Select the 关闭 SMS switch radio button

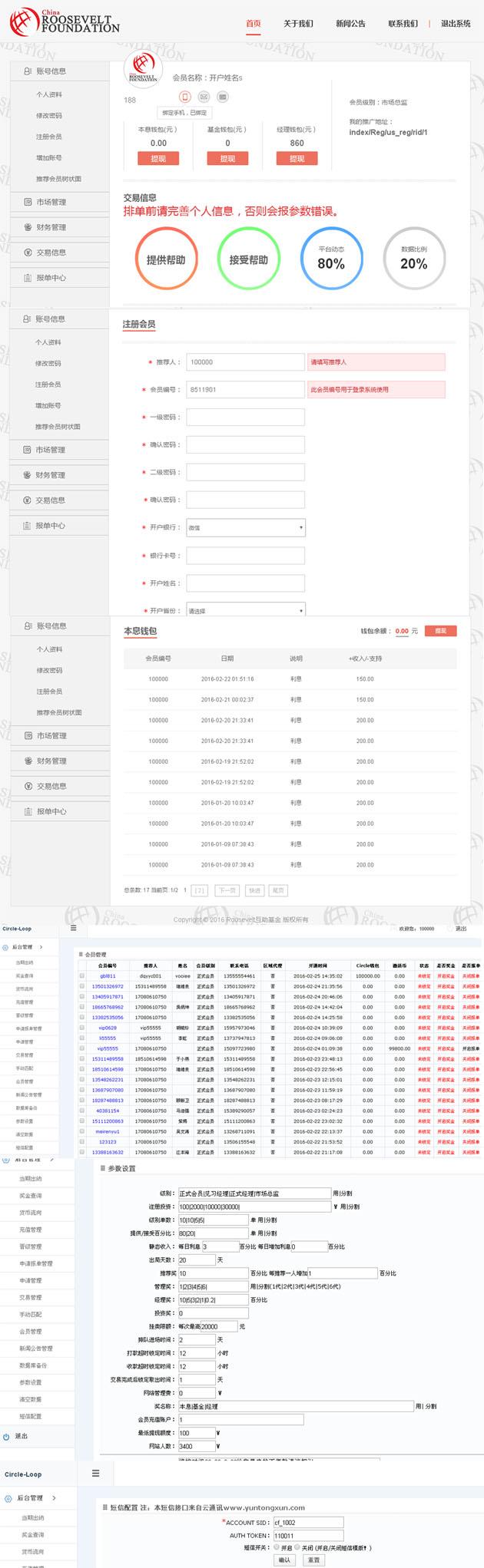click(x=297, y=1547)
